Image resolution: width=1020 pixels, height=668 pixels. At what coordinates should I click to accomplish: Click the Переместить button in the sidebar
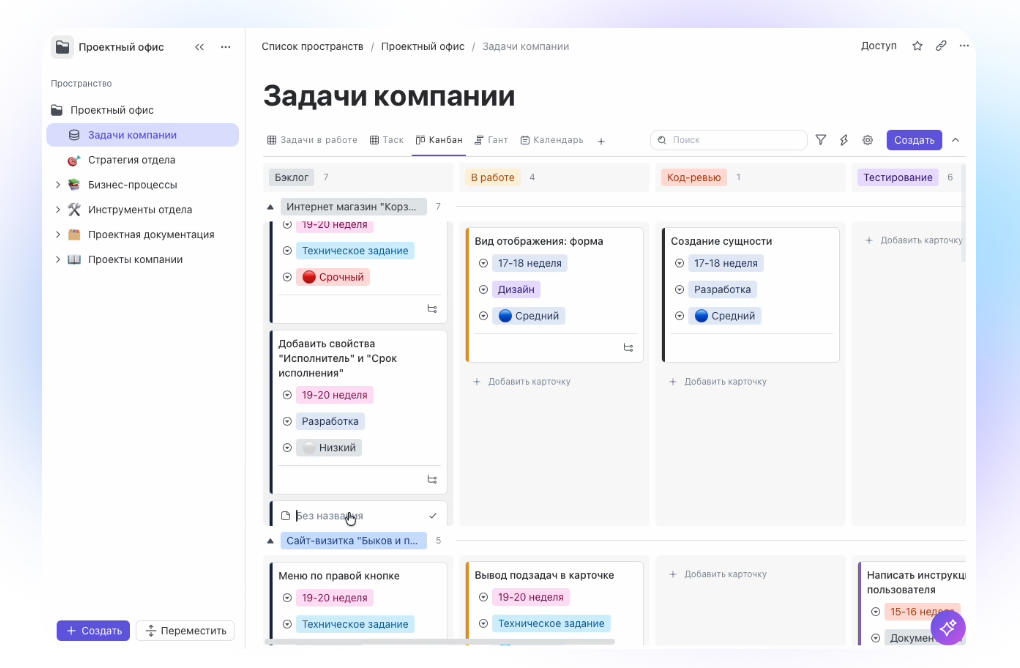[x=185, y=631]
